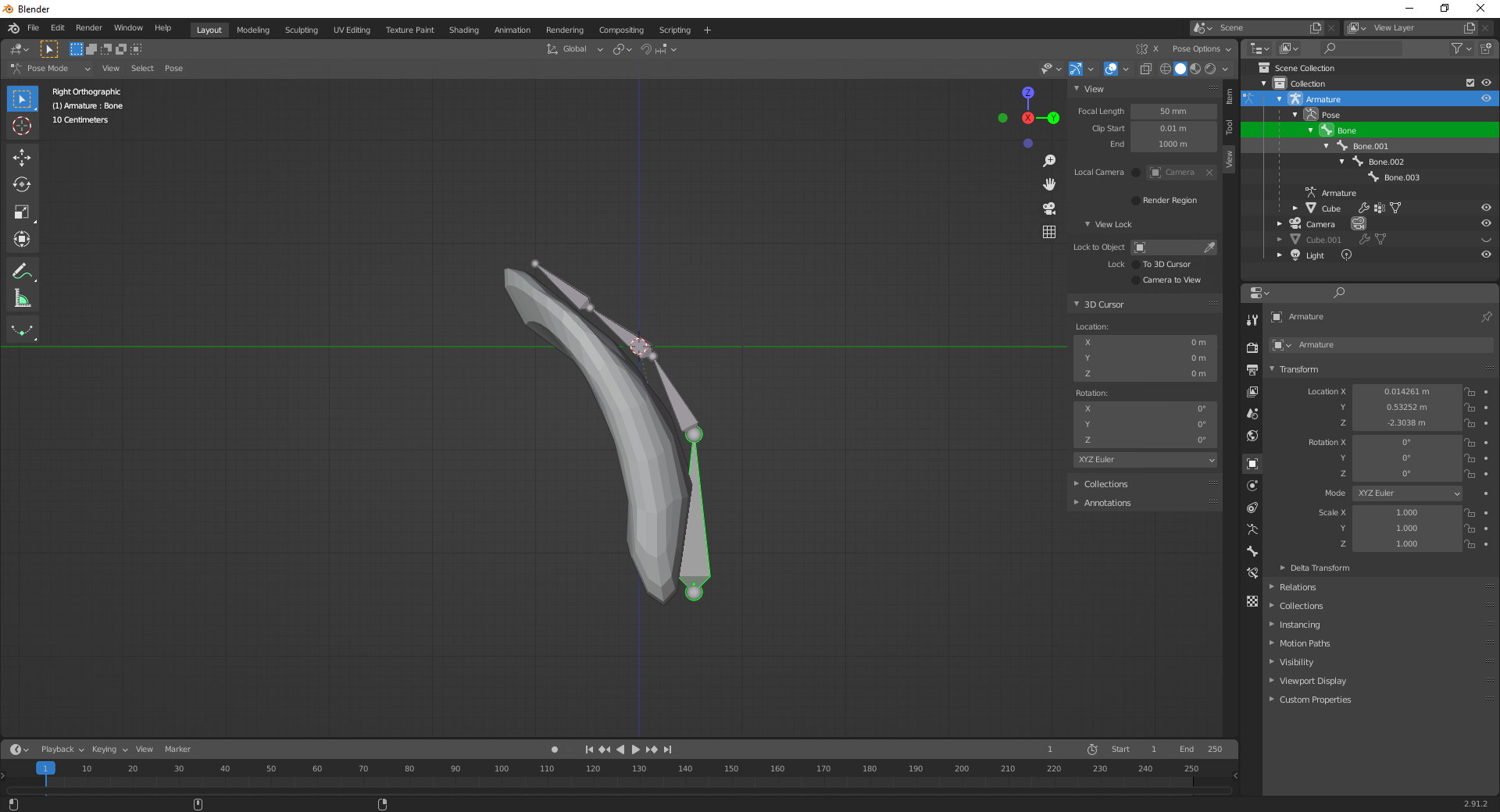Screen dimensions: 1500x812
Task: Activate the Annotate pencil tool
Action: point(22,272)
